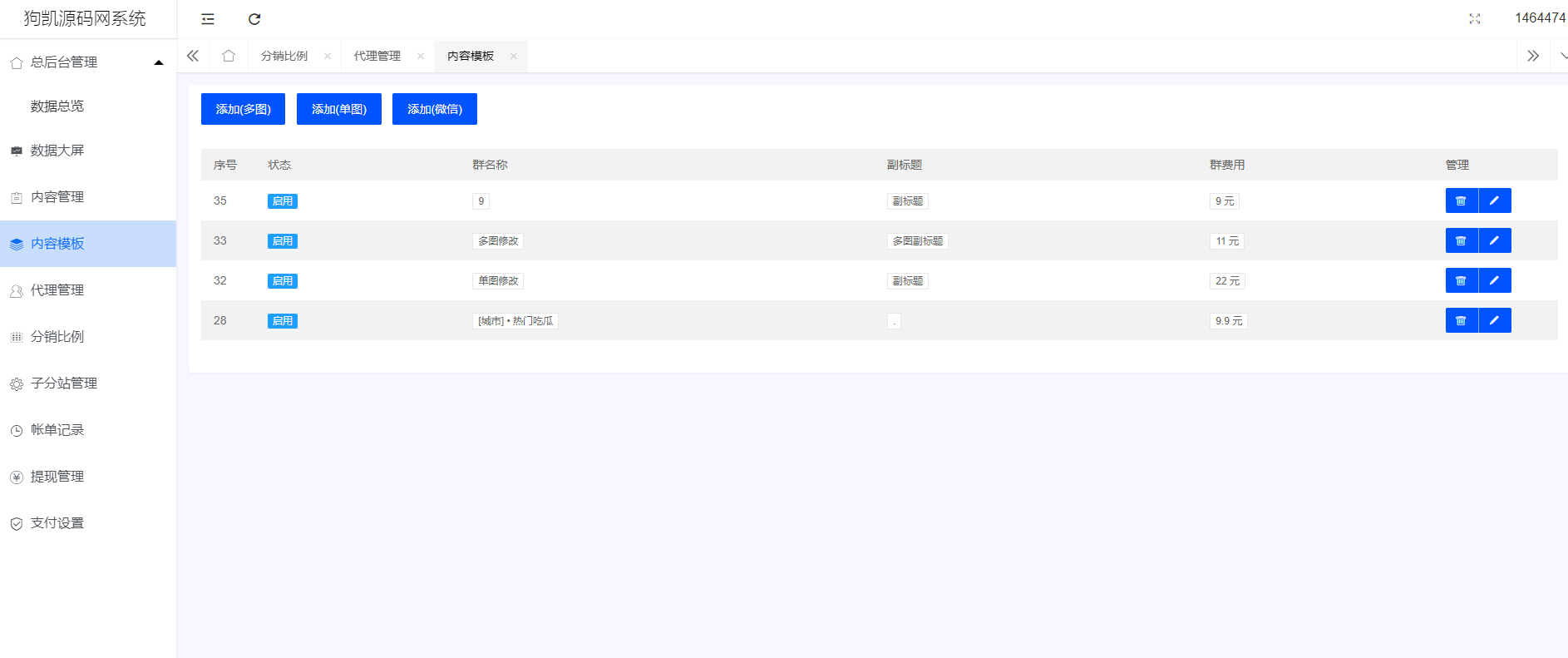Delete row 35 with trash icon
The width and height of the screenshot is (1568, 658).
tap(1461, 200)
